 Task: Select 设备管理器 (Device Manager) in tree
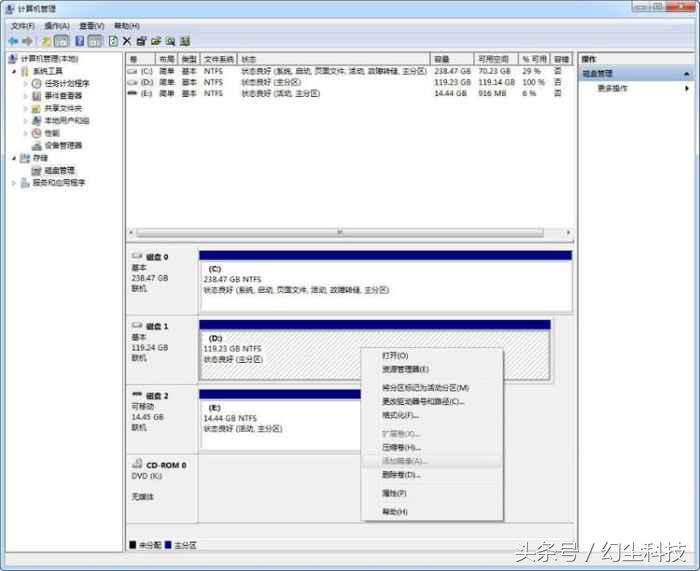coord(62,145)
